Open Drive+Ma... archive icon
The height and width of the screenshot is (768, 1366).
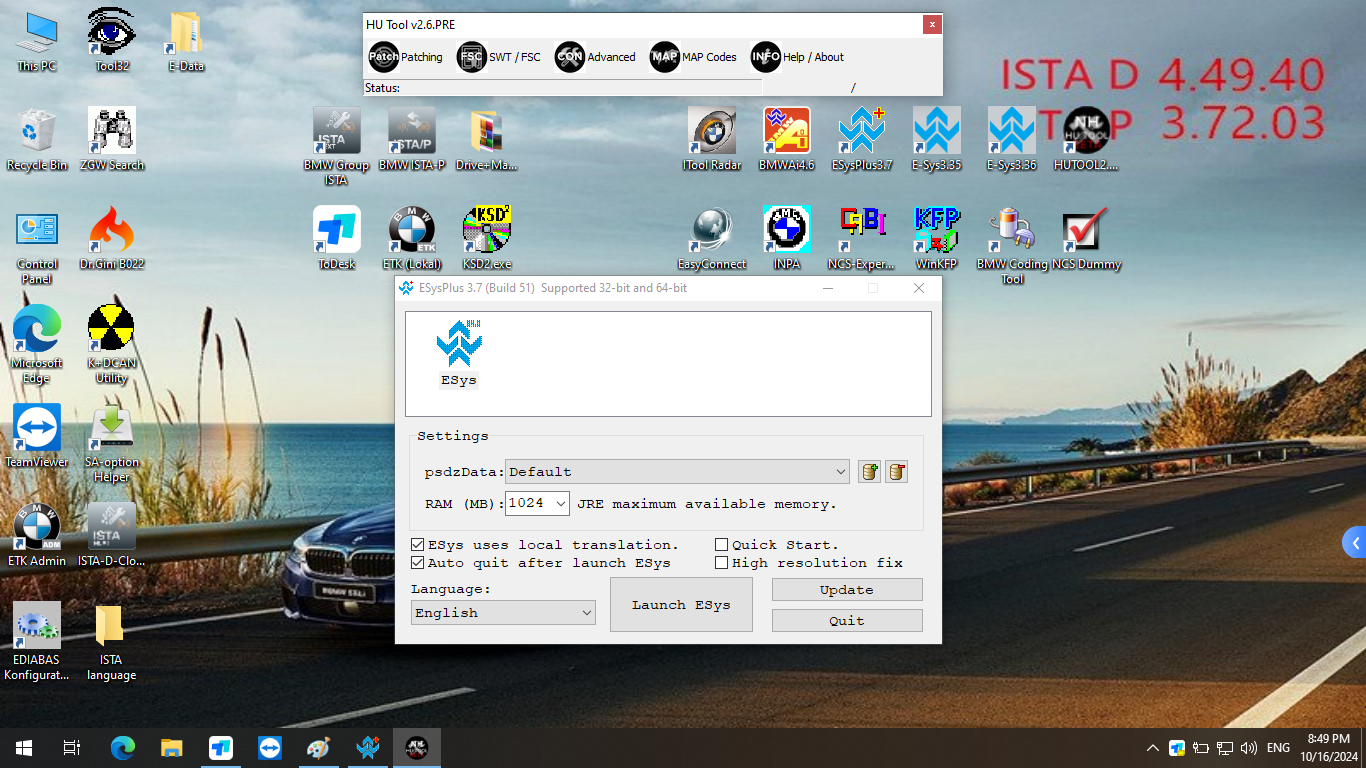(487, 140)
